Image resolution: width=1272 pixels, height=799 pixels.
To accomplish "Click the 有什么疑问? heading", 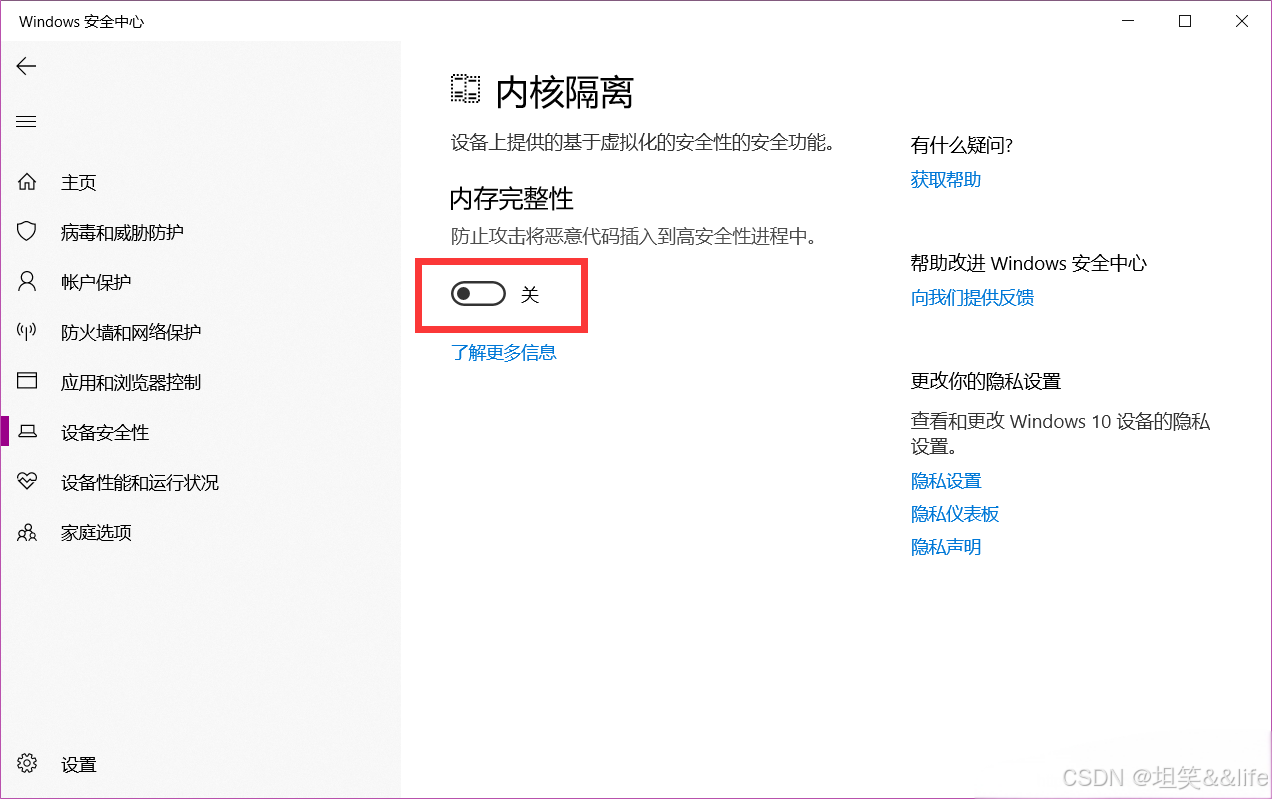I will coord(962,146).
